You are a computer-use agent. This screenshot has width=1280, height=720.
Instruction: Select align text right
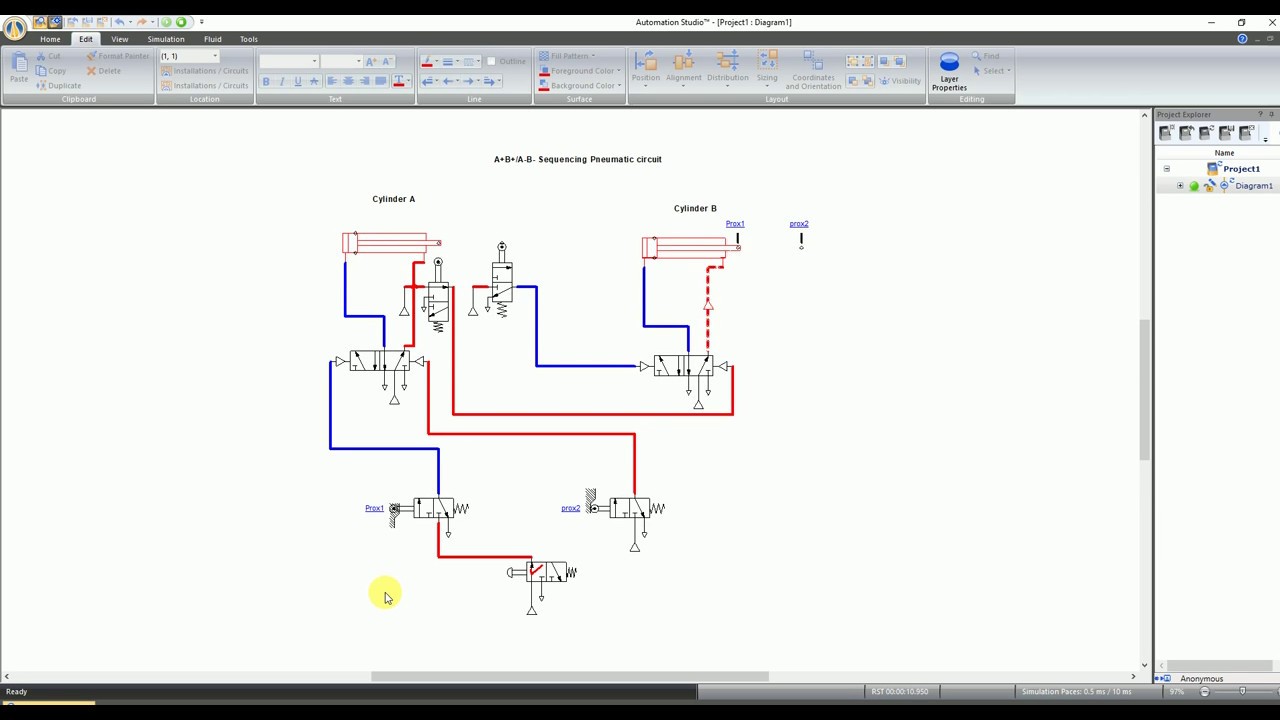pos(364,81)
